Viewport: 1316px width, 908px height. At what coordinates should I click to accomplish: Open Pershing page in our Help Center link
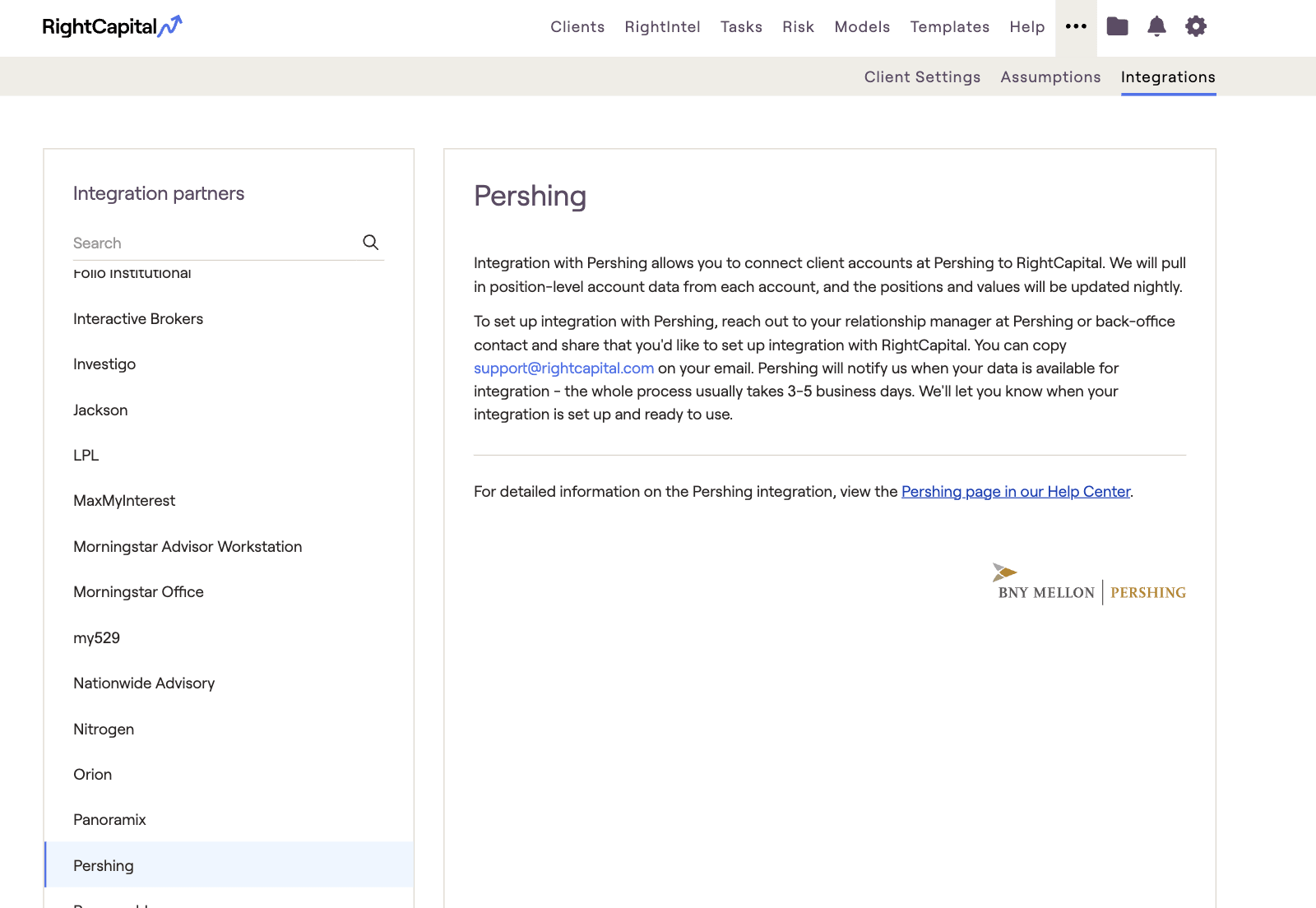pyautogui.click(x=1016, y=491)
